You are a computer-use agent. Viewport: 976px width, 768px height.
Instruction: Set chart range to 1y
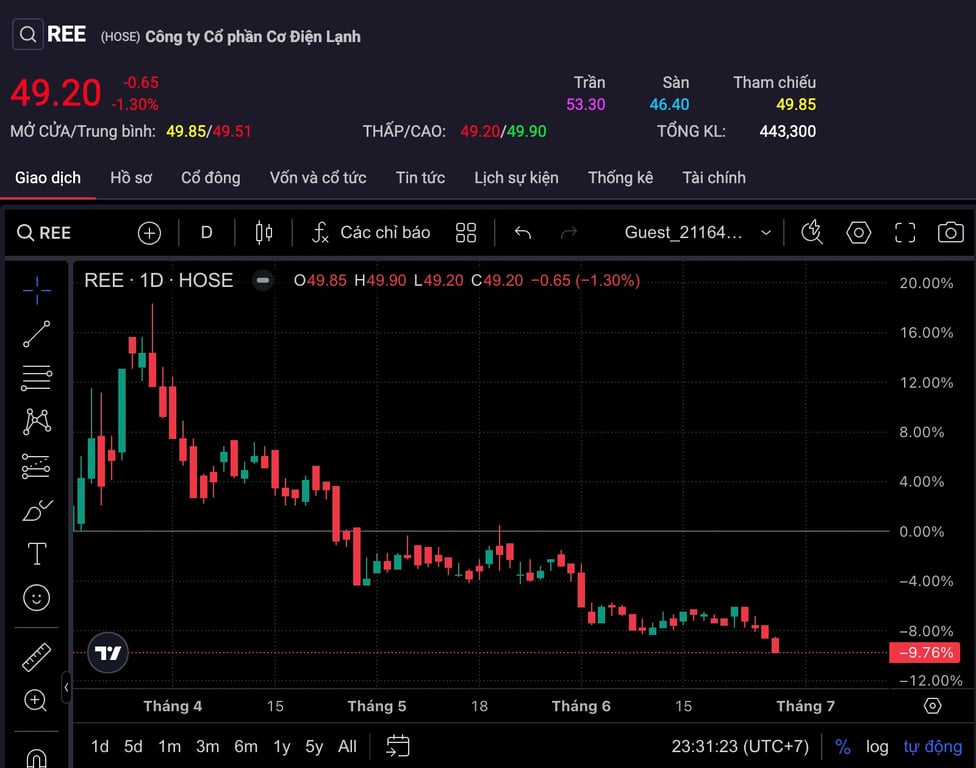point(282,746)
